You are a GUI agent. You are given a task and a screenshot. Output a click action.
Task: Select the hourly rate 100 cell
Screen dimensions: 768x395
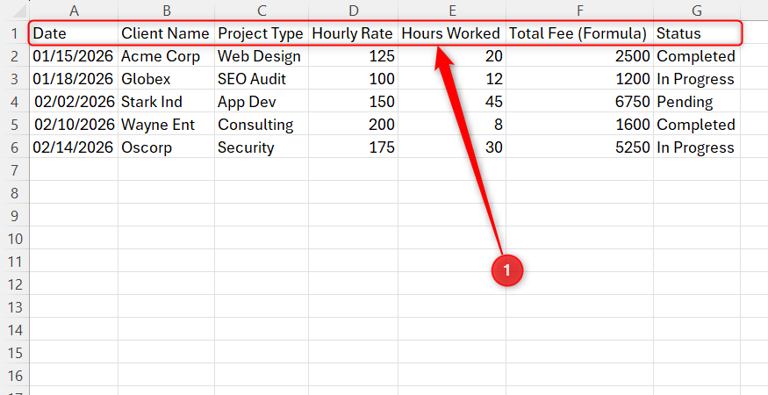353,79
